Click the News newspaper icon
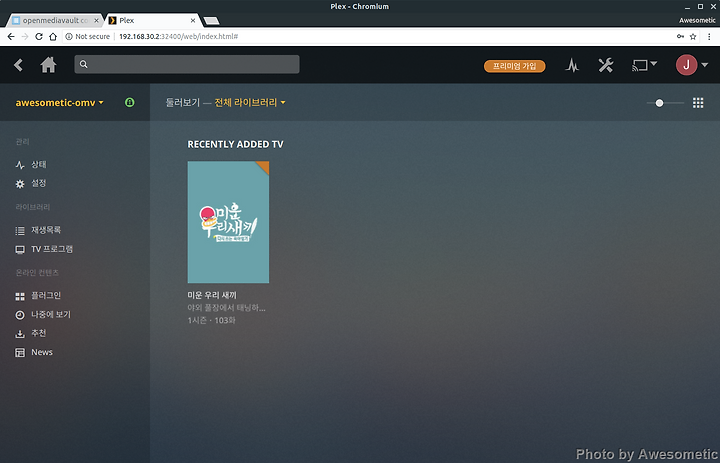720x463 pixels. (20, 353)
